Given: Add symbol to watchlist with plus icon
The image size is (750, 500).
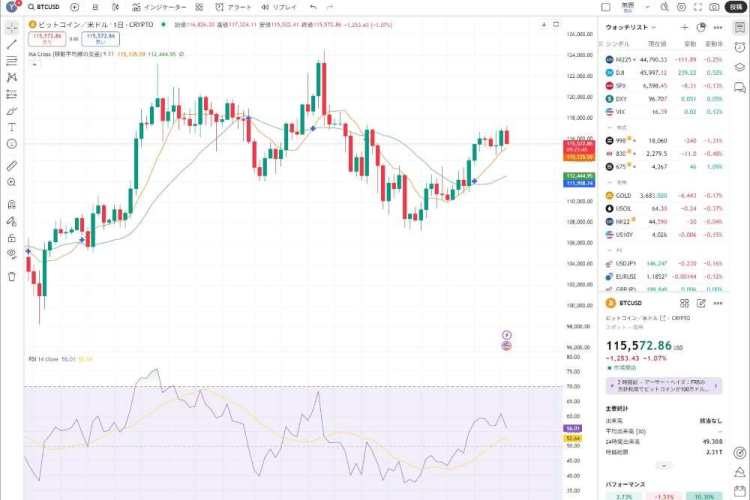Looking at the screenshot, I should pyautogui.click(x=684, y=28).
